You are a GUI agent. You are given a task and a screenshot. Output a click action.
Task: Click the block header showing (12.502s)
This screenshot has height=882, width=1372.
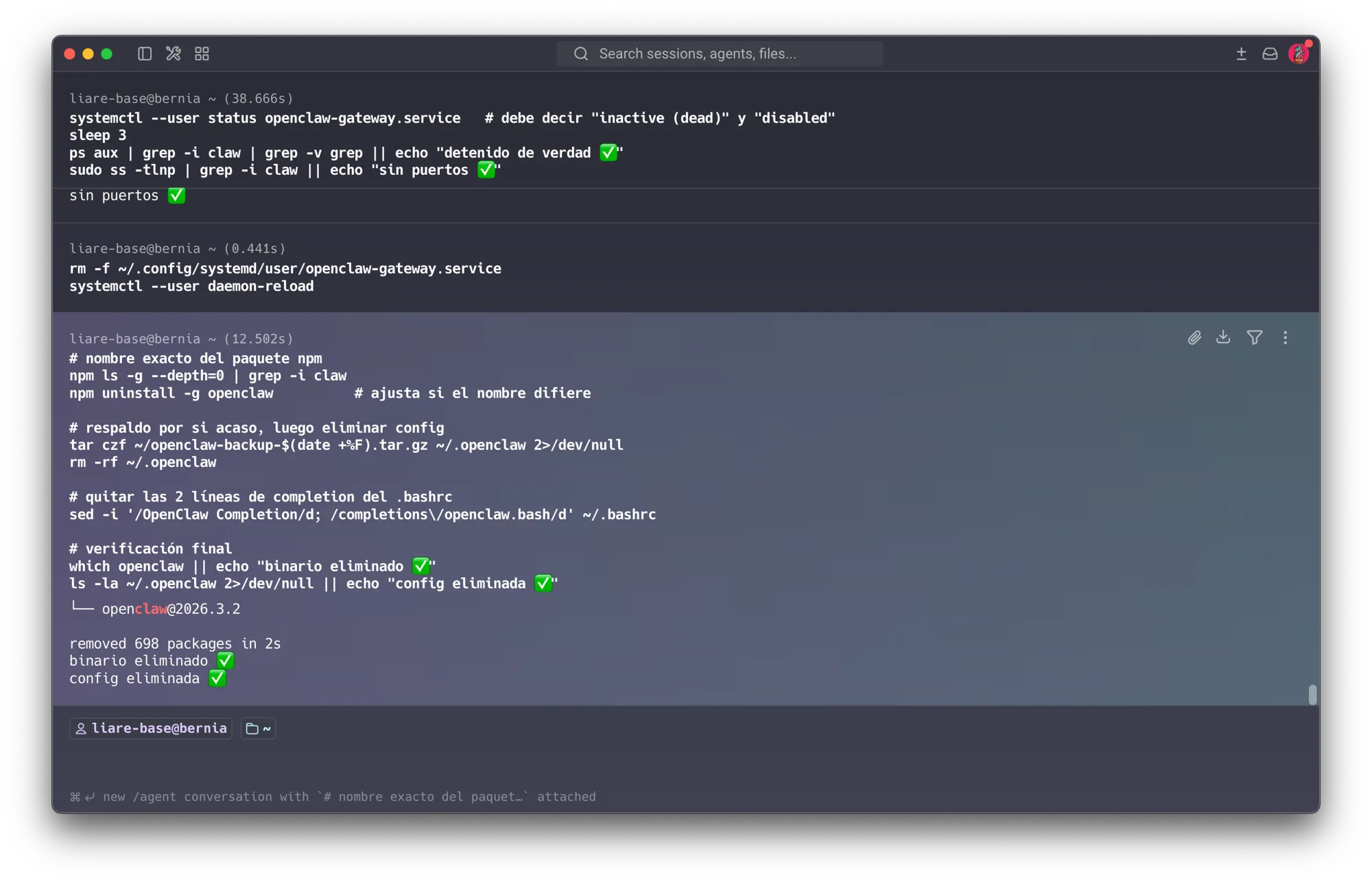pos(181,339)
